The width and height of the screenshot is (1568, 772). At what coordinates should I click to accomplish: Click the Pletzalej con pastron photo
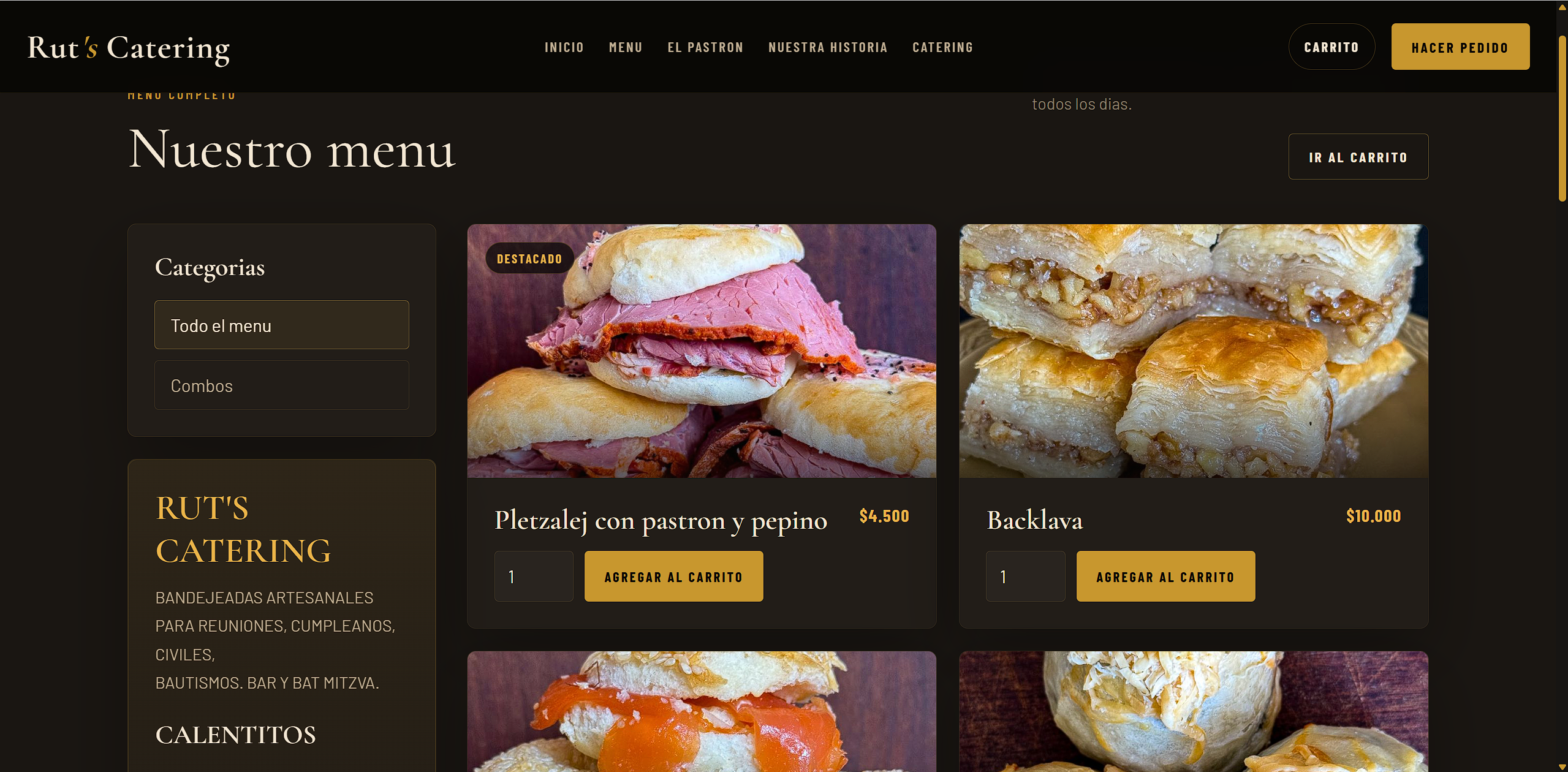(702, 350)
